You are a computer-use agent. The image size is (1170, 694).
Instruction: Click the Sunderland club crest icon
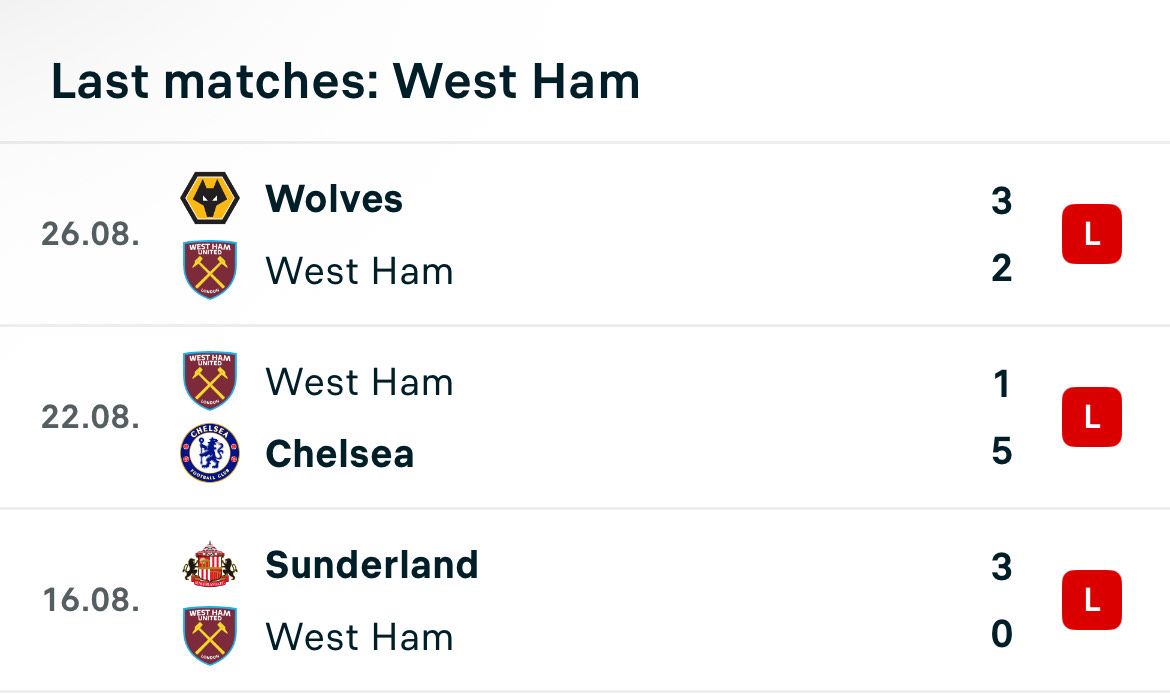click(x=210, y=564)
